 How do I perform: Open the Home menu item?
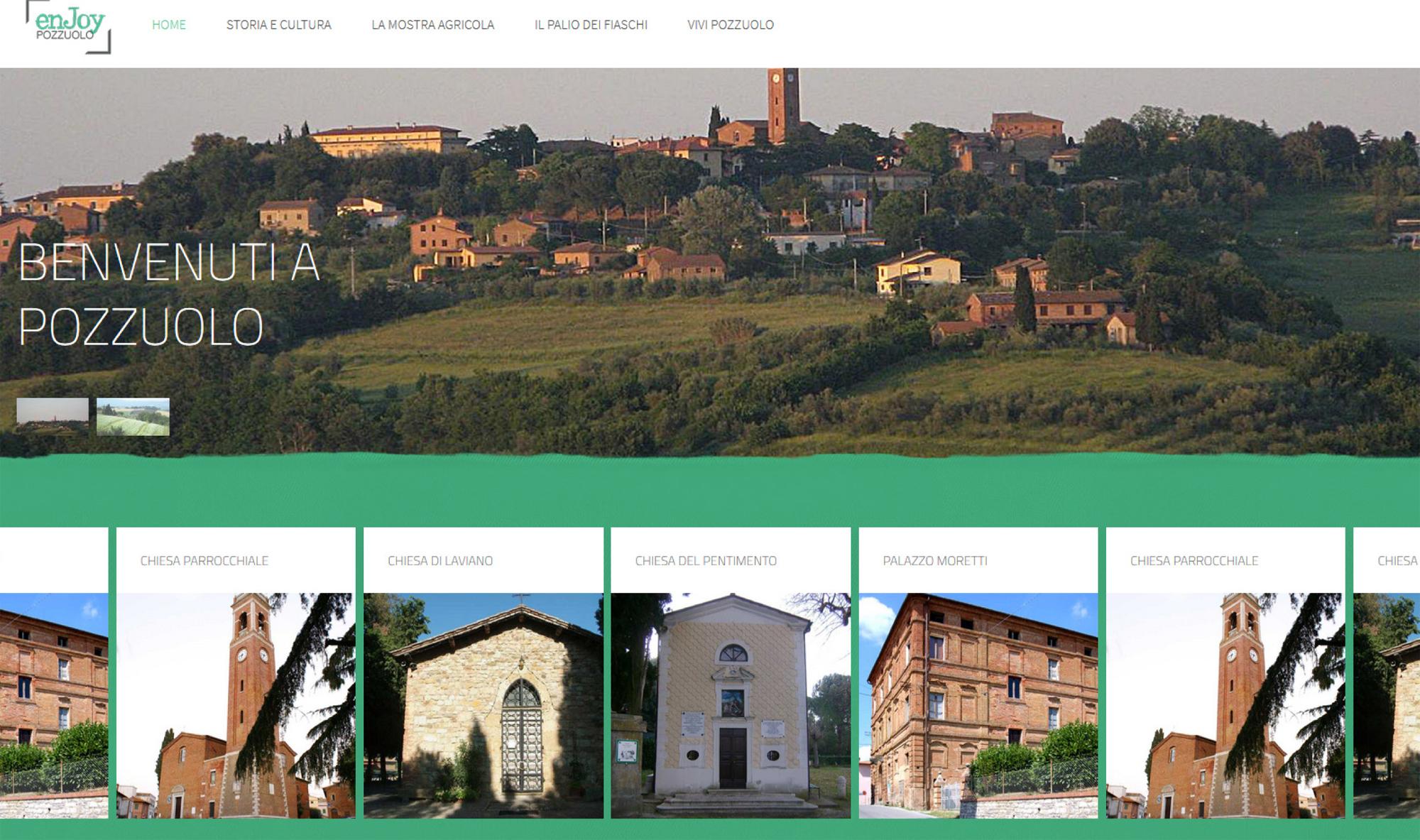169,25
